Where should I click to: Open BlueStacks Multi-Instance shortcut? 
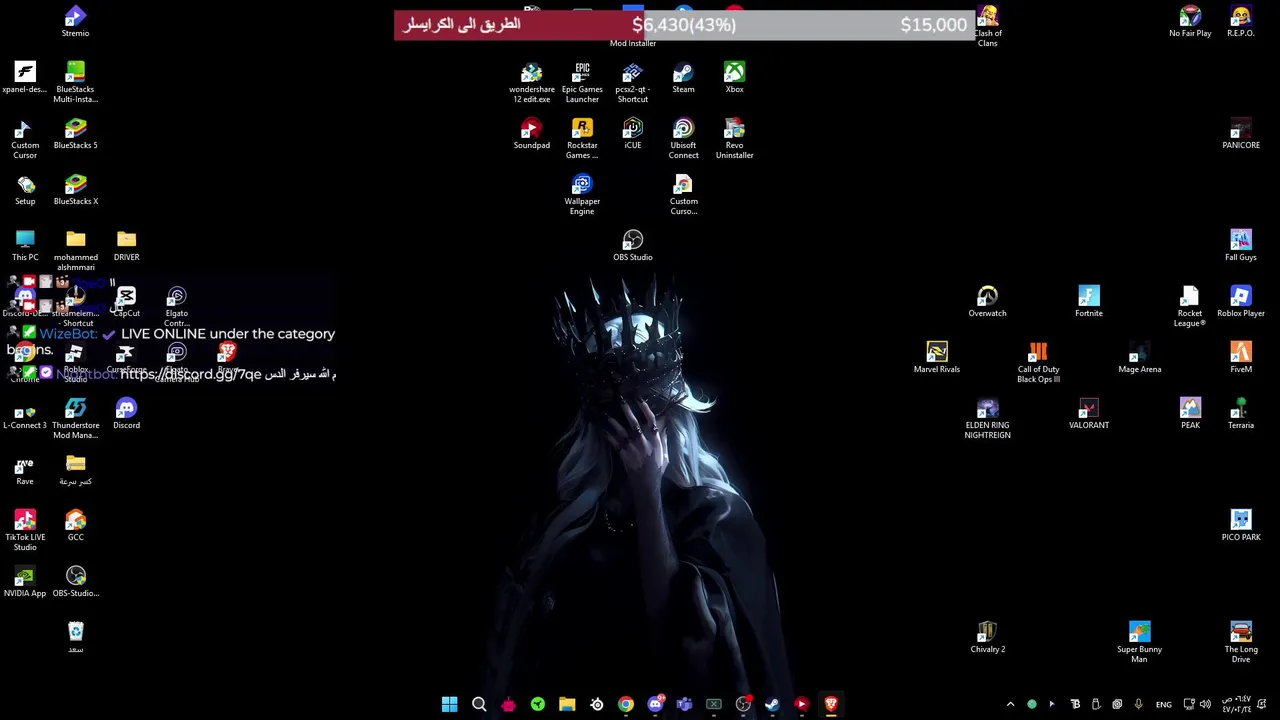[x=75, y=83]
